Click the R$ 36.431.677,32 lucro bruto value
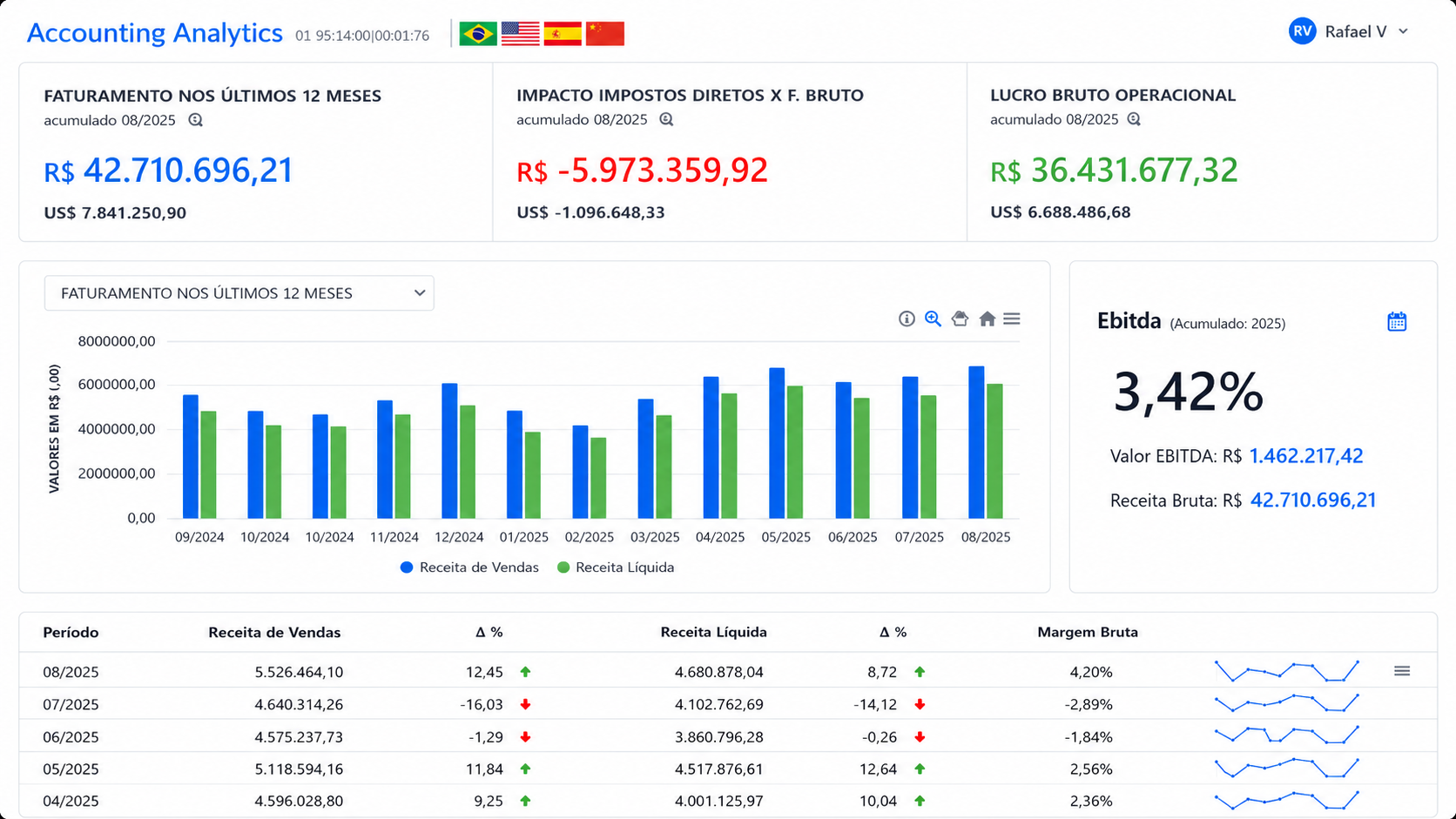 tap(1114, 171)
